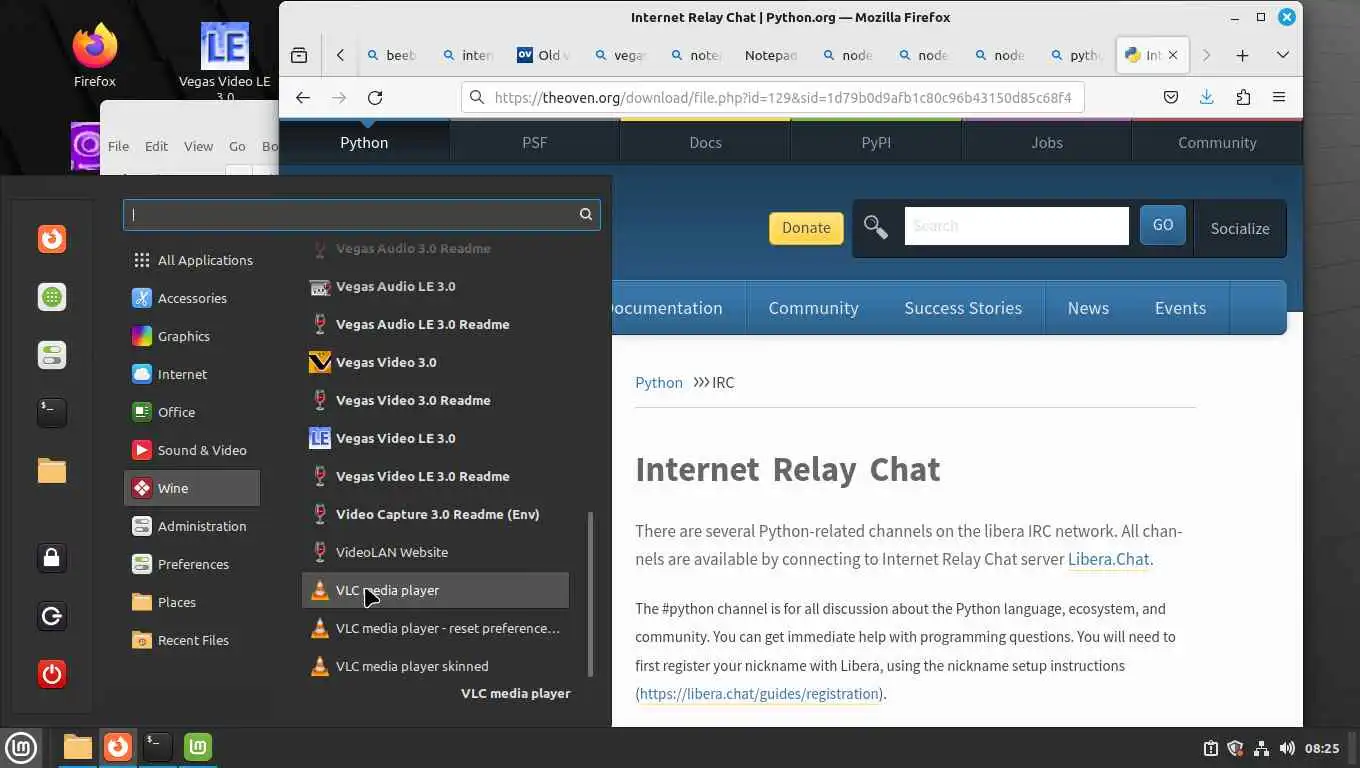
Task: Open Terminal from the taskbar
Action: point(158,747)
